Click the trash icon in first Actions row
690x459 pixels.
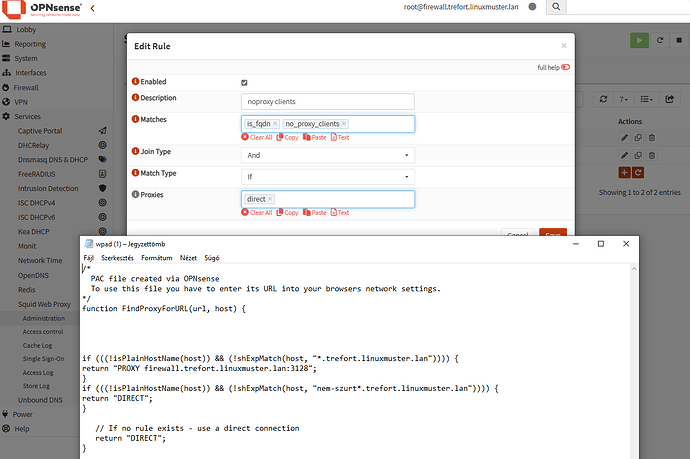click(x=652, y=138)
